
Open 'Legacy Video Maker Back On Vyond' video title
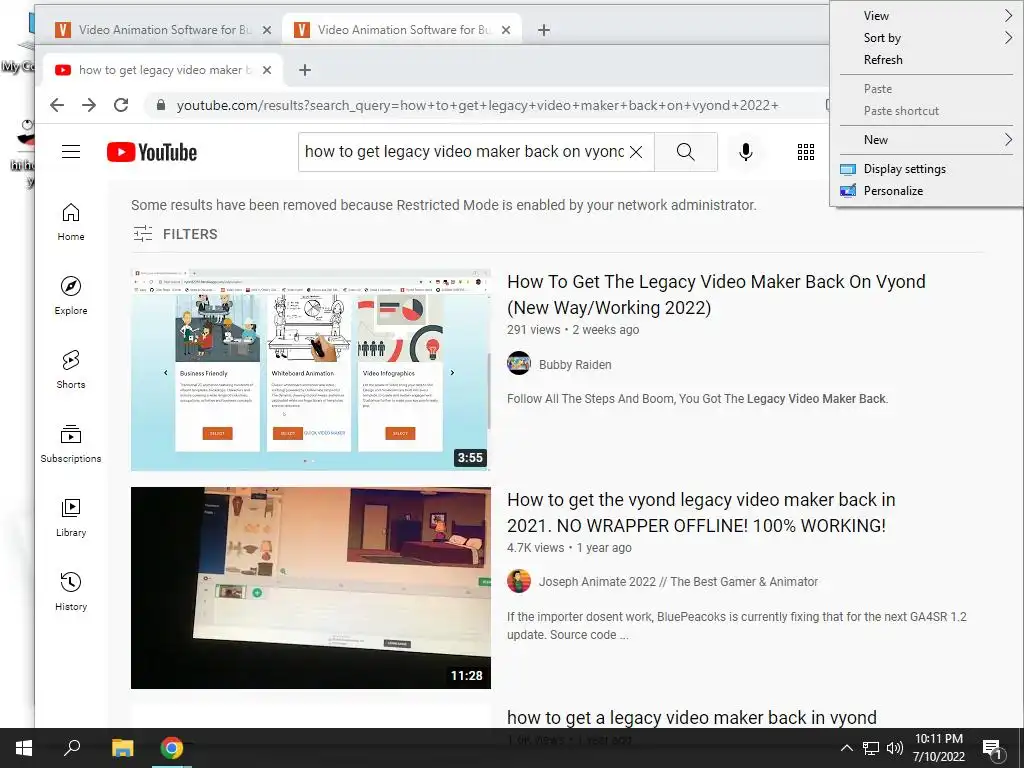coord(716,295)
